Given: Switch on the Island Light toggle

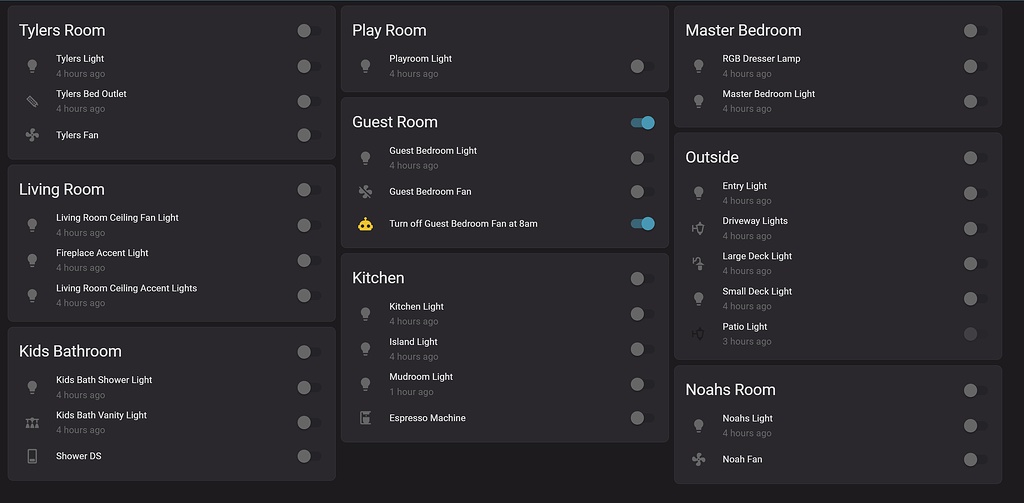Looking at the screenshot, I should 642,349.
